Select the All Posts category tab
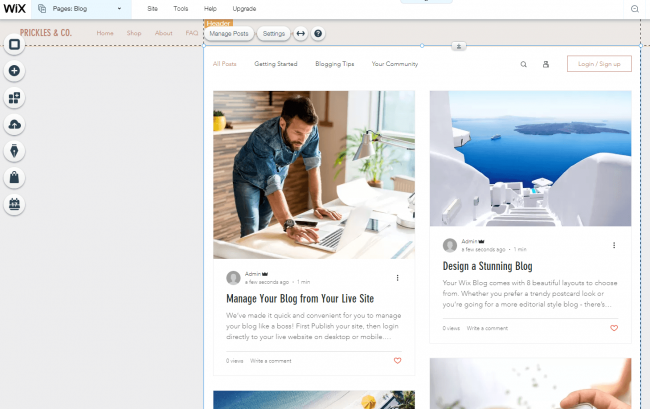The height and width of the screenshot is (409, 650). (x=225, y=64)
